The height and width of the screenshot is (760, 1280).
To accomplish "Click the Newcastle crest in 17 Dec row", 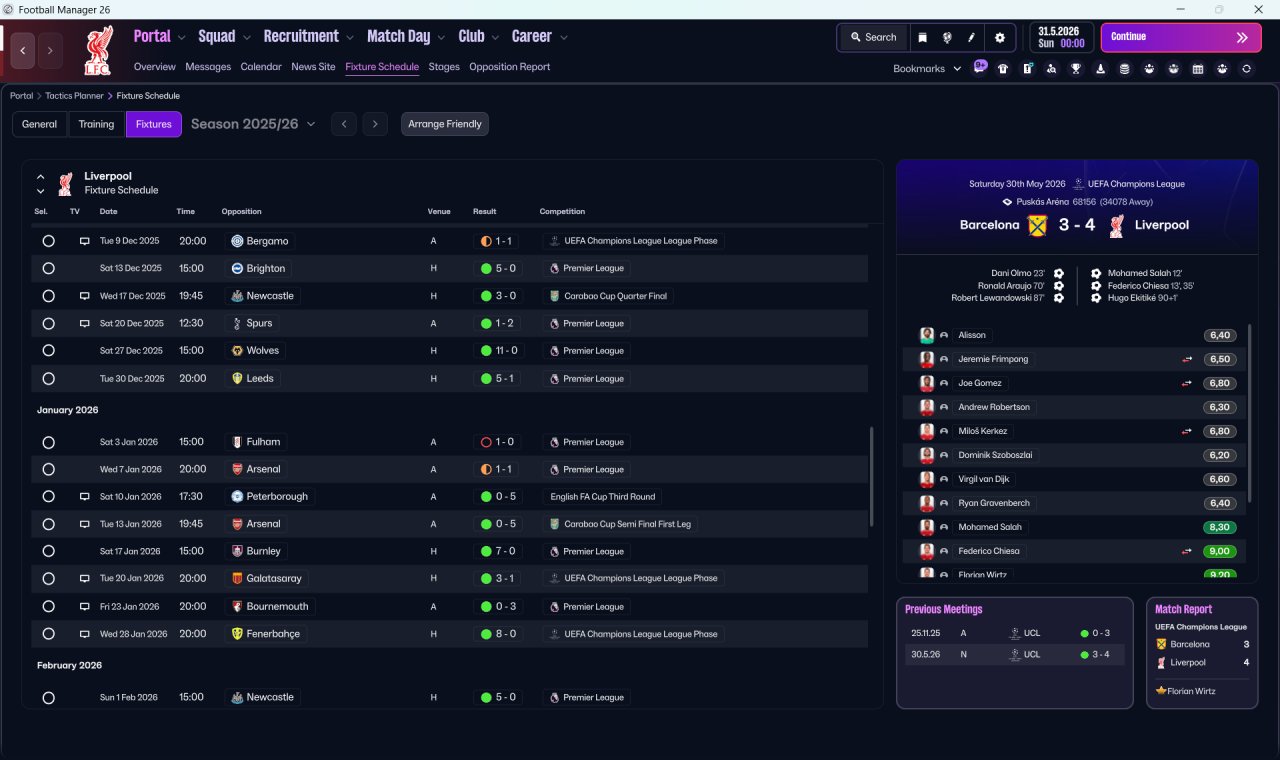I will 237,296.
